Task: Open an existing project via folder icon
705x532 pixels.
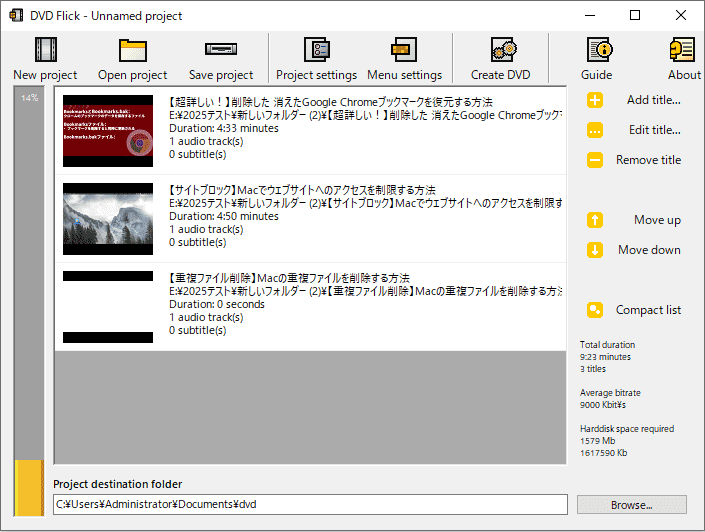Action: coord(132,50)
